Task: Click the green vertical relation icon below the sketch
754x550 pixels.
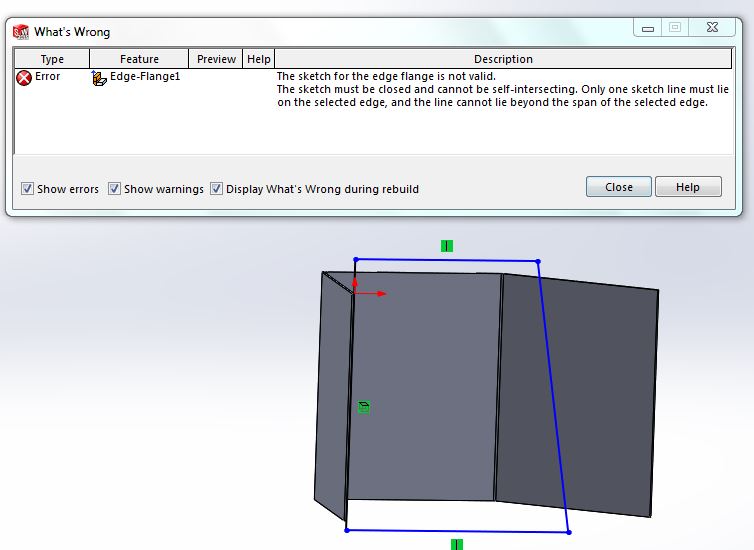Action: tap(457, 544)
